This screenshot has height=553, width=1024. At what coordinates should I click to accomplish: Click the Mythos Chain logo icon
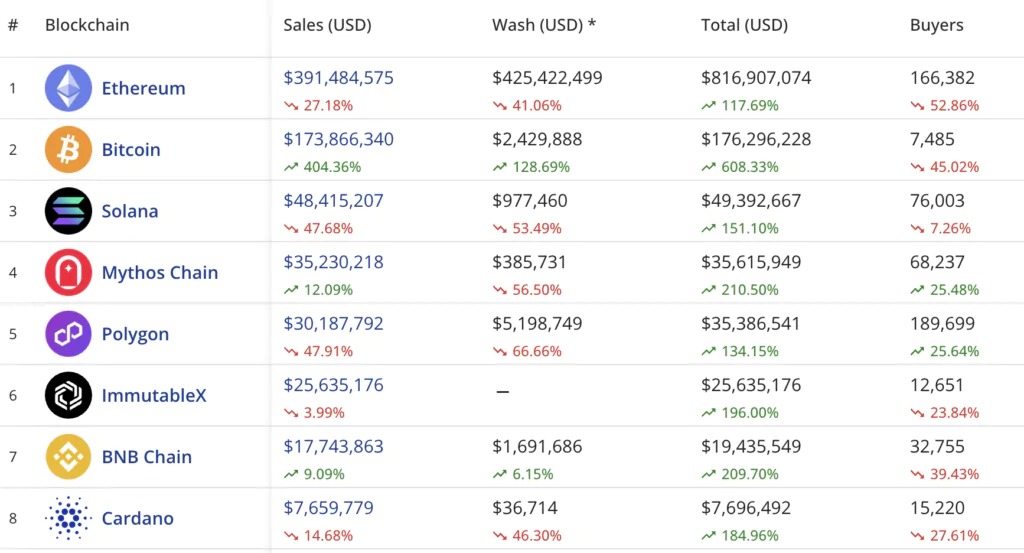click(68, 272)
